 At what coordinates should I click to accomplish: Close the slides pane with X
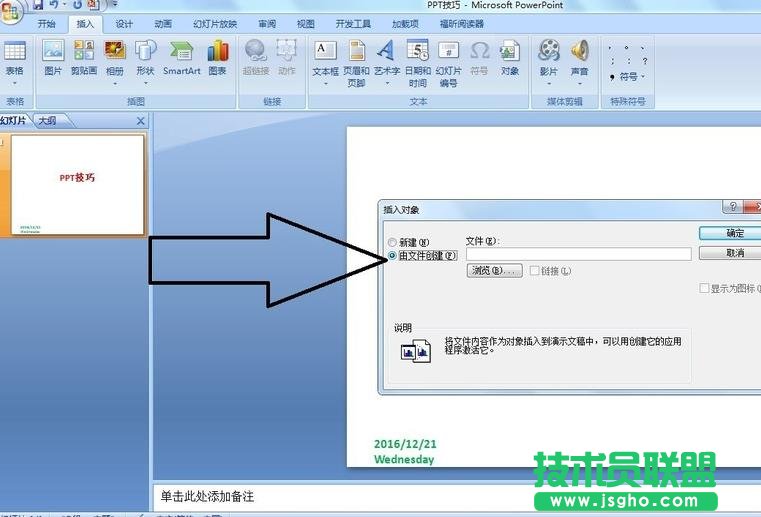pos(140,121)
